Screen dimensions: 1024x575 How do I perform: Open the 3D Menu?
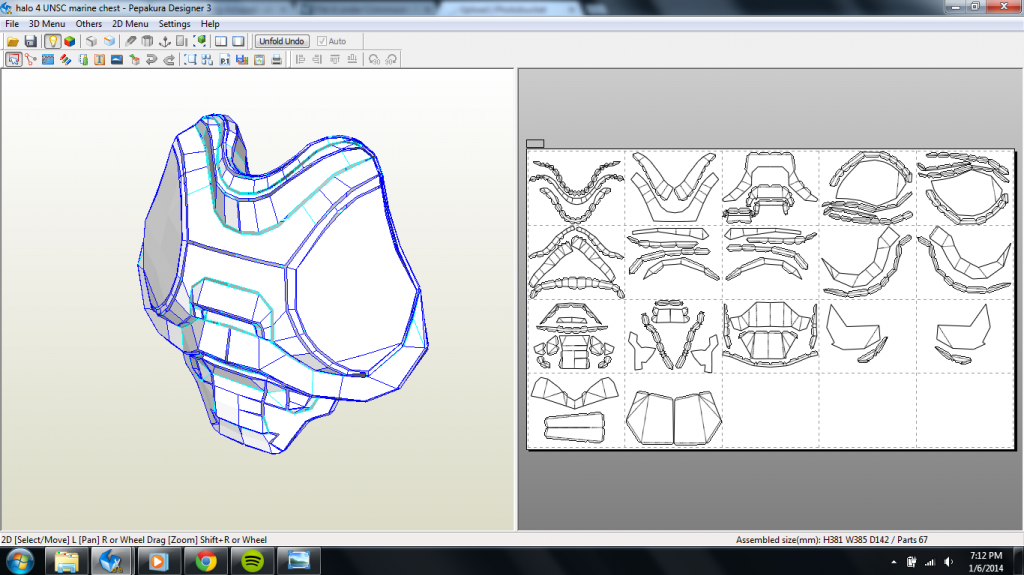point(47,24)
